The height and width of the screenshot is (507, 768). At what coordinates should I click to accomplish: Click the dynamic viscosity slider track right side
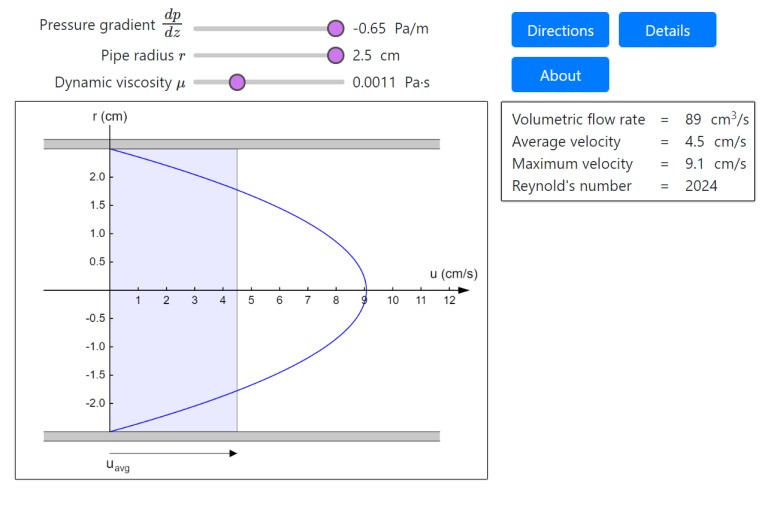(300, 82)
